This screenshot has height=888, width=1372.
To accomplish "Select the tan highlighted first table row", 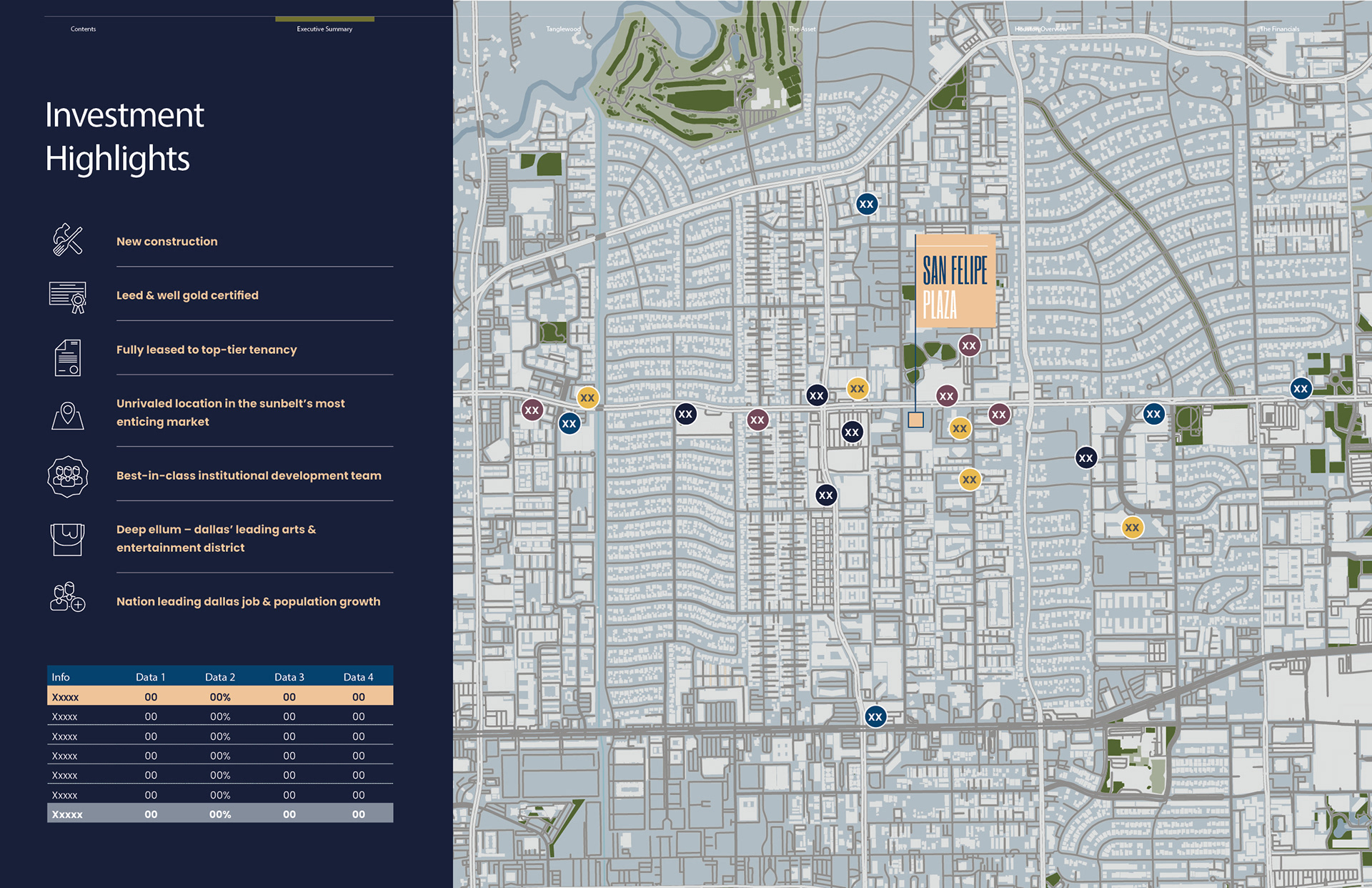I will pyautogui.click(x=220, y=696).
